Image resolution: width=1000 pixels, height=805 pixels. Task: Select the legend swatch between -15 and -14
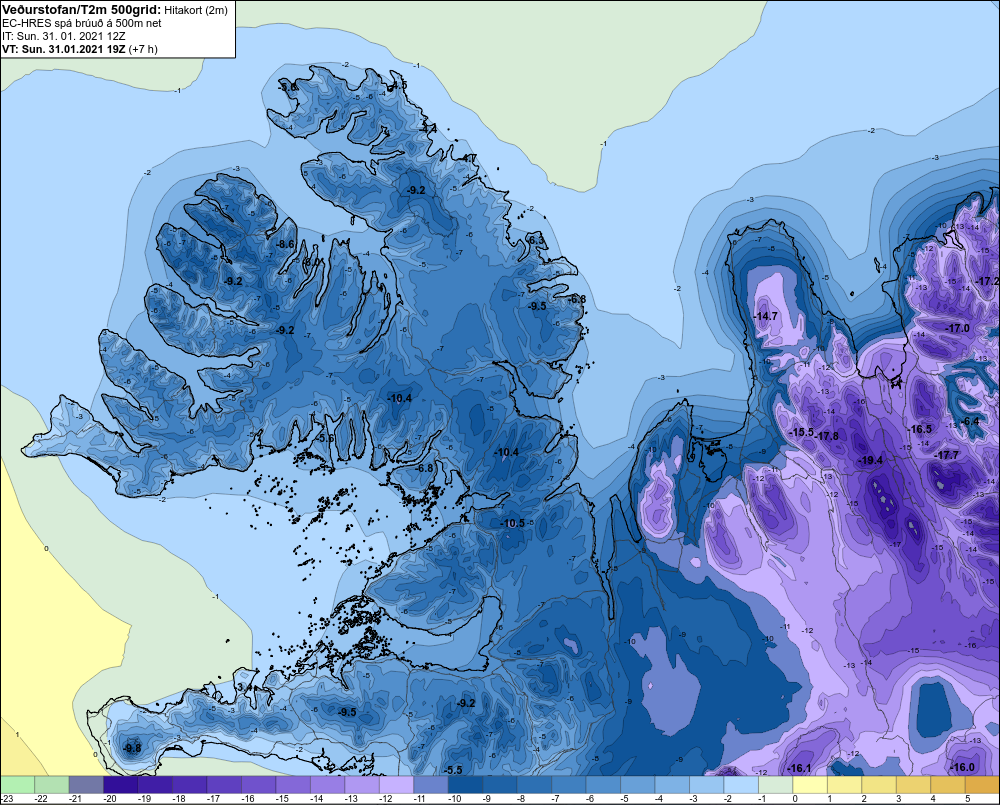[293, 784]
